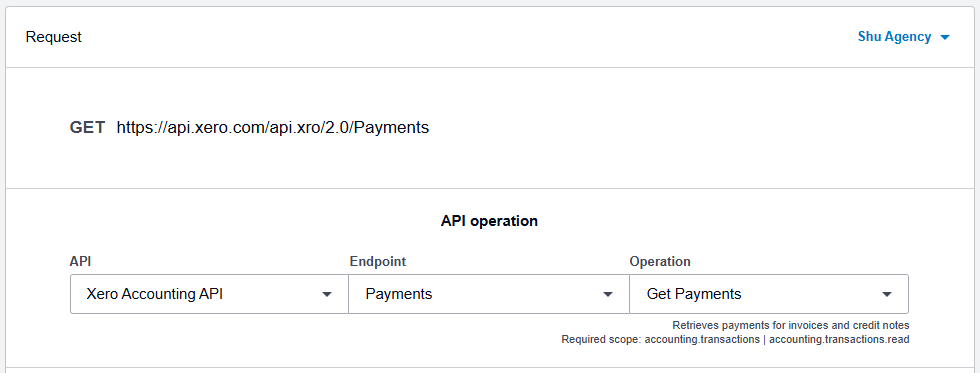This screenshot has width=980, height=373.
Task: Click the Endpoint field label
Action: point(378,261)
